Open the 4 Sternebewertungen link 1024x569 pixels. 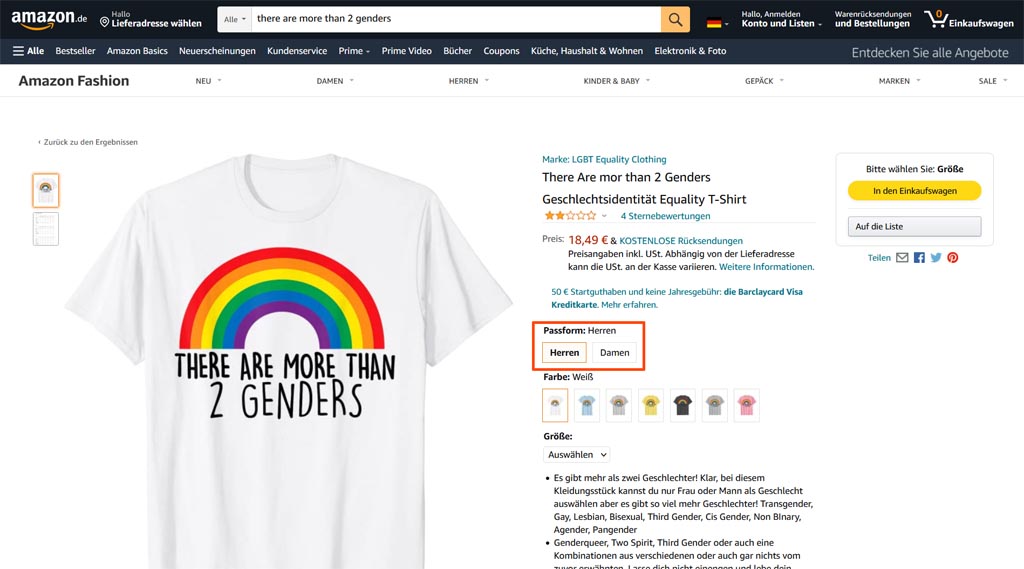pos(665,216)
